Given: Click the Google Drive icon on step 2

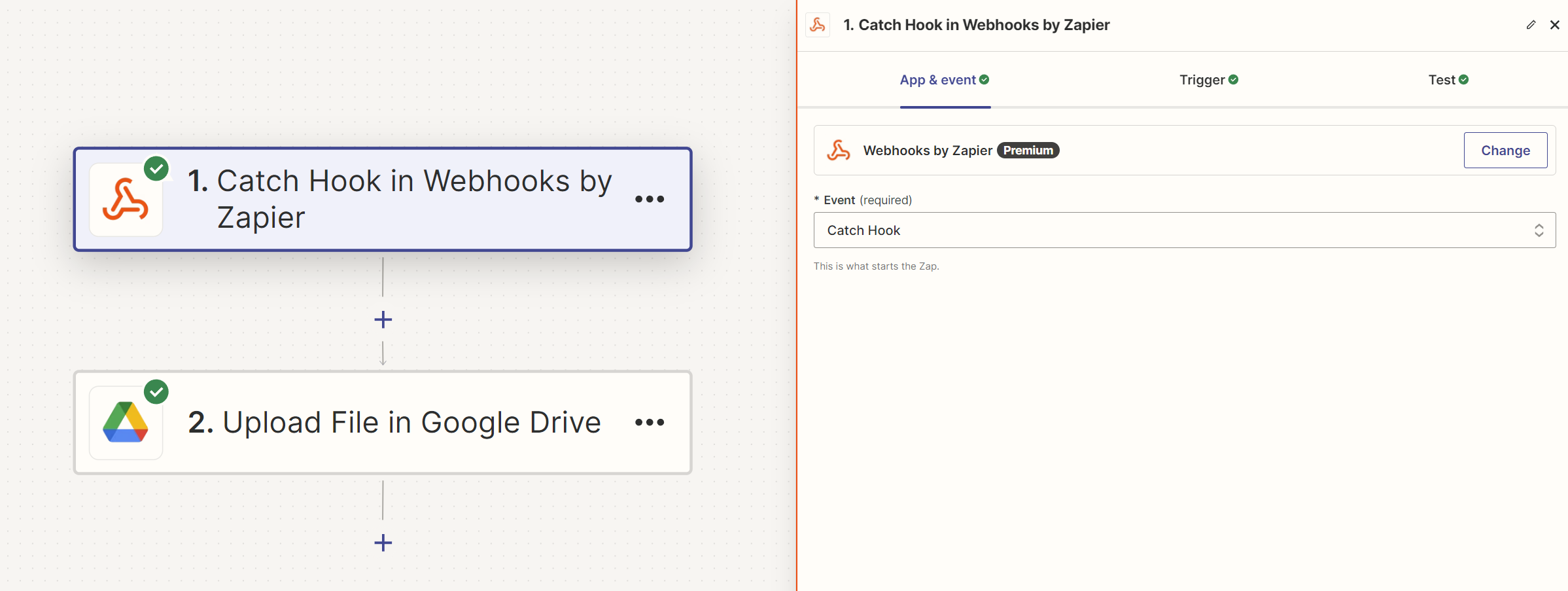Looking at the screenshot, I should 126,423.
